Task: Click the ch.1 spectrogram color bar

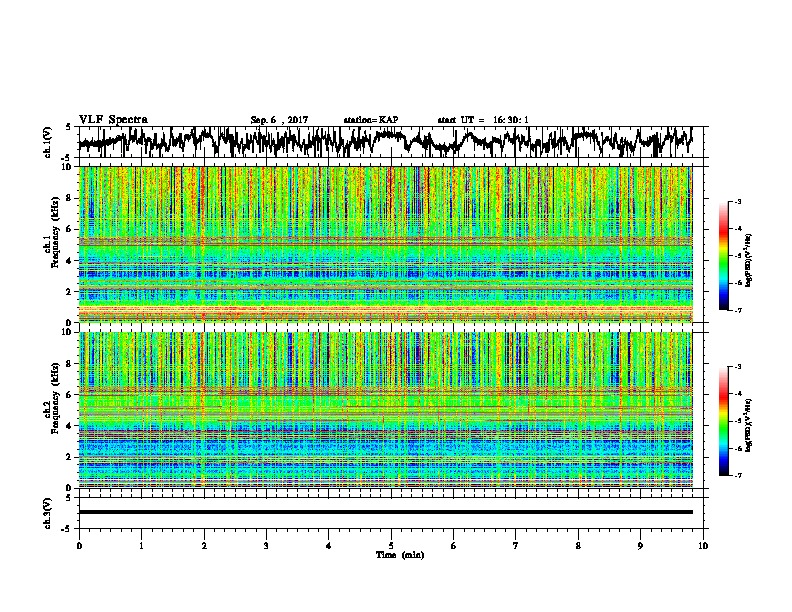Action: (724, 256)
